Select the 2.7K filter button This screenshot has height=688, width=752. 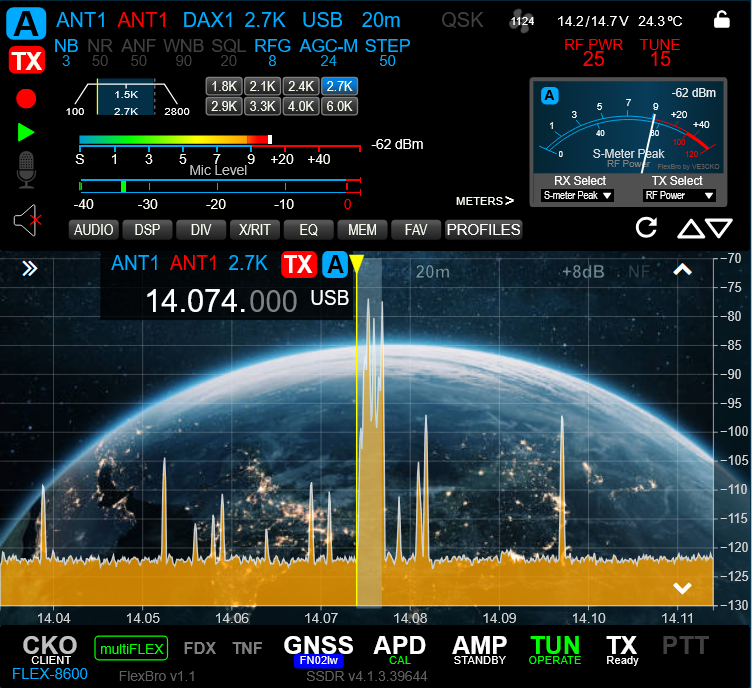(x=340, y=86)
